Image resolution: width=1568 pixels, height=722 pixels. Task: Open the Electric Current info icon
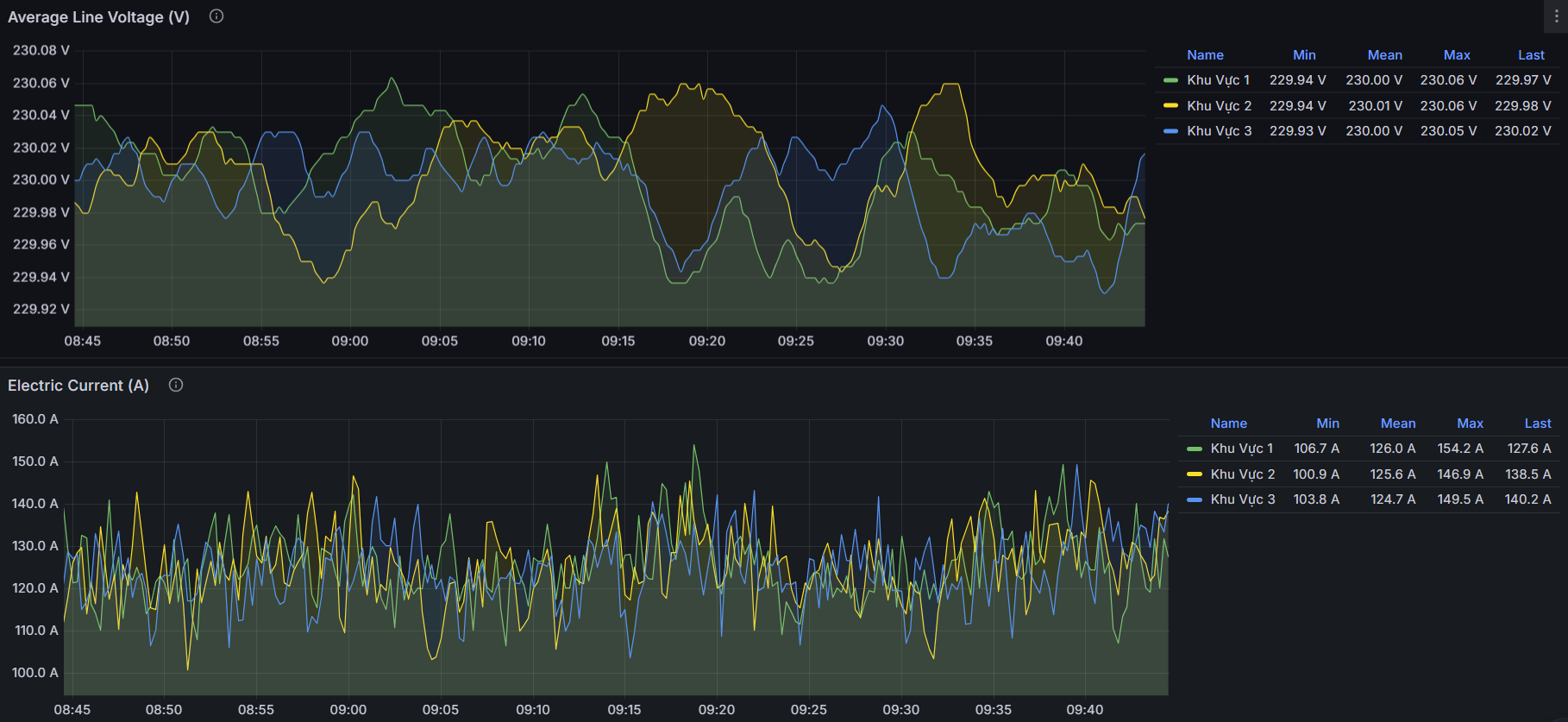tap(176, 385)
